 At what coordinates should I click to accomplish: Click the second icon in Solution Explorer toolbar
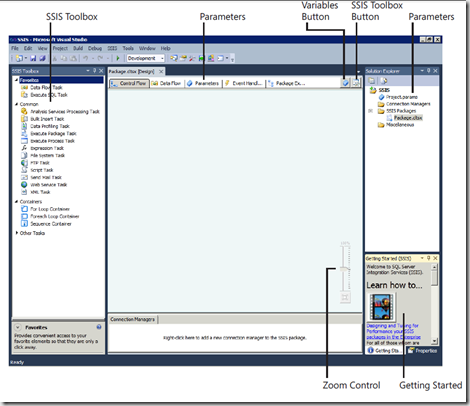pyautogui.click(x=383, y=81)
